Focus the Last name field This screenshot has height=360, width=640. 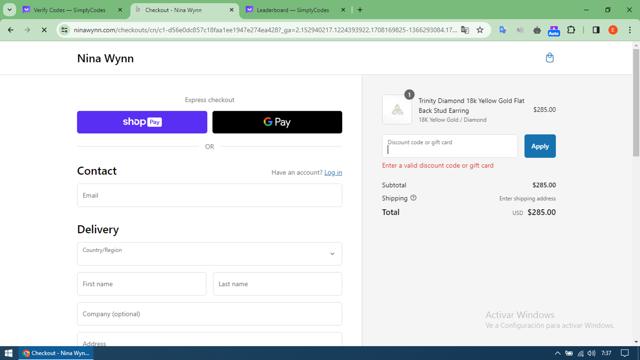(278, 284)
